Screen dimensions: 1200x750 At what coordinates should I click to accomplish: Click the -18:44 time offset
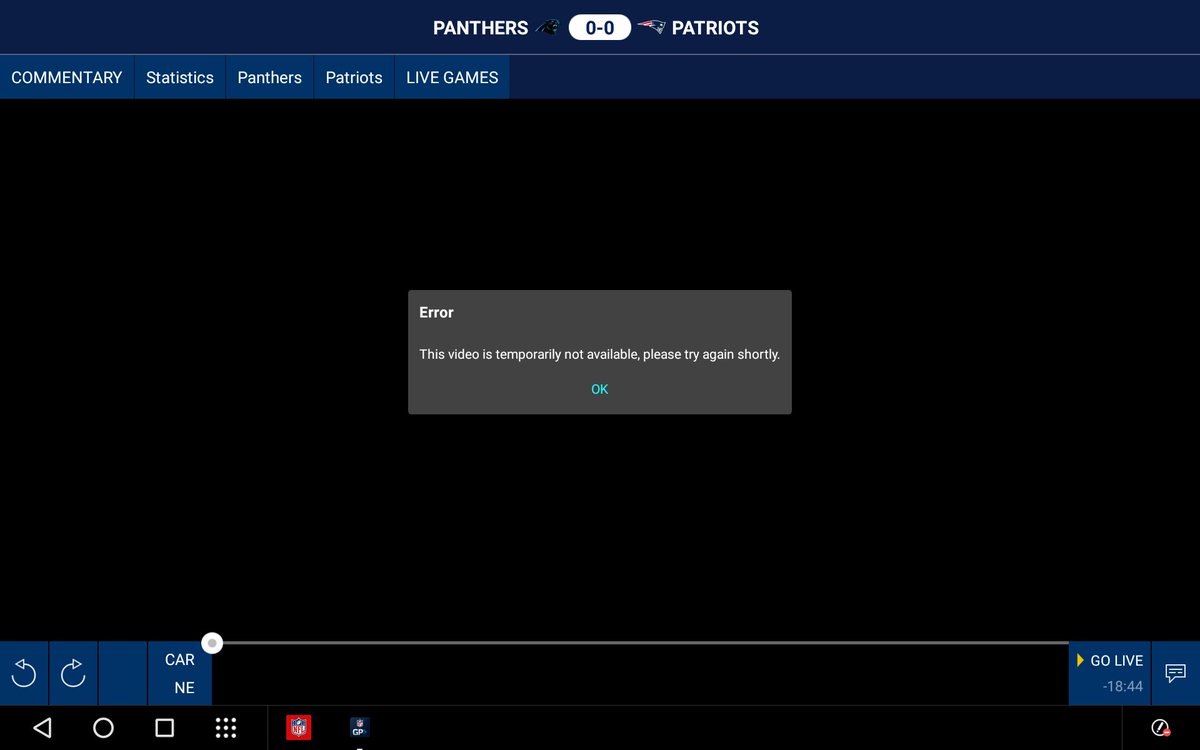pyautogui.click(x=1122, y=686)
